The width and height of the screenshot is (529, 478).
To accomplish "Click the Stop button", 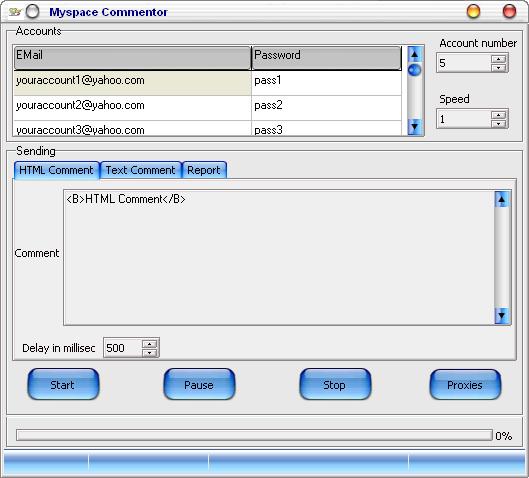I will click(335, 385).
